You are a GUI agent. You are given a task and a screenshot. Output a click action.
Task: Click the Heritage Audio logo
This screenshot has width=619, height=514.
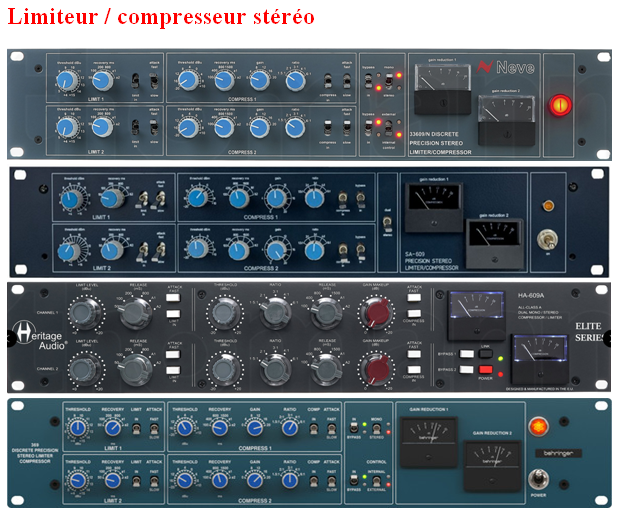(x=39, y=337)
